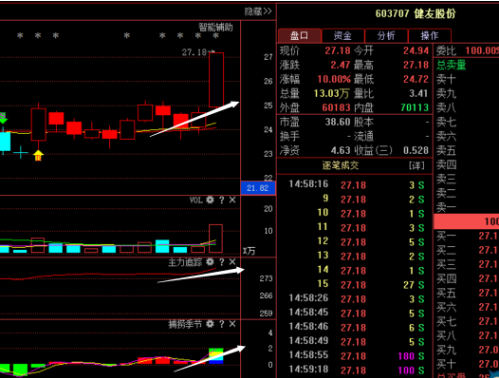Click the yellow buy arrow marker
499x378 pixels.
[38, 155]
